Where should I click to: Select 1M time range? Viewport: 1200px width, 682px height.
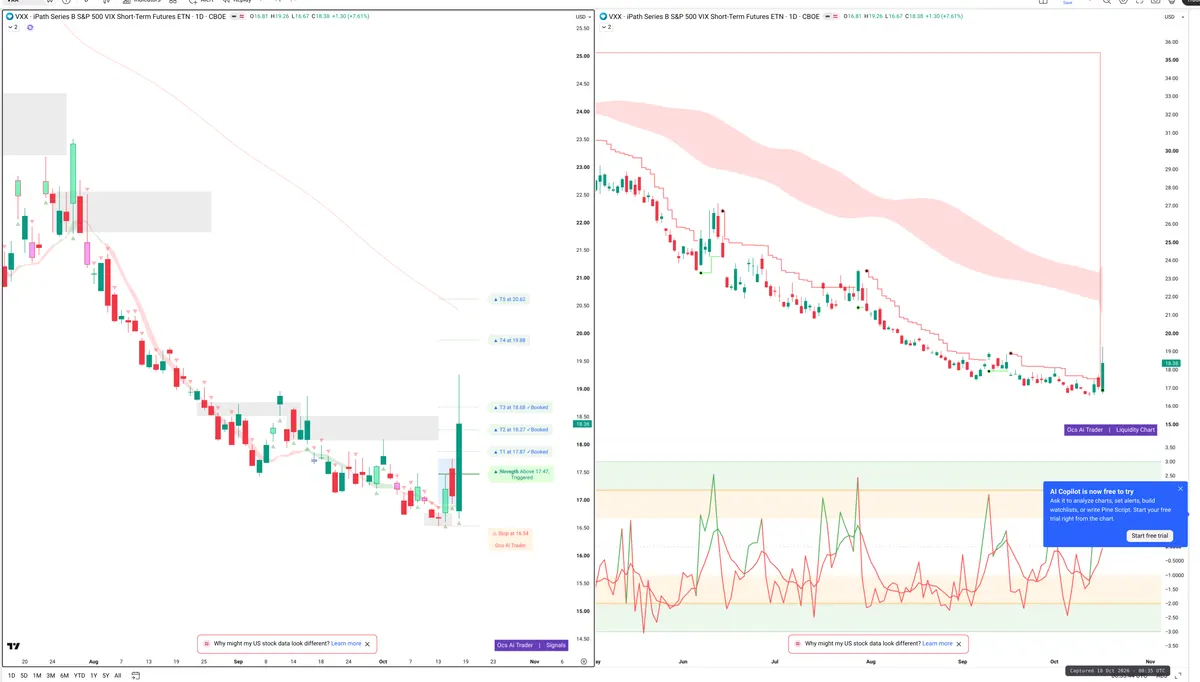point(37,676)
